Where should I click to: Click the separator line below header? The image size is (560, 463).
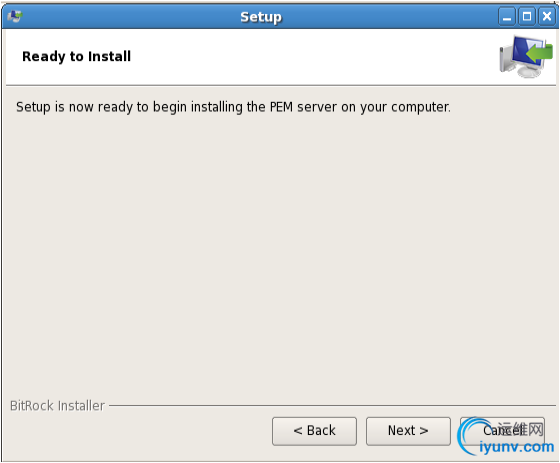281,85
